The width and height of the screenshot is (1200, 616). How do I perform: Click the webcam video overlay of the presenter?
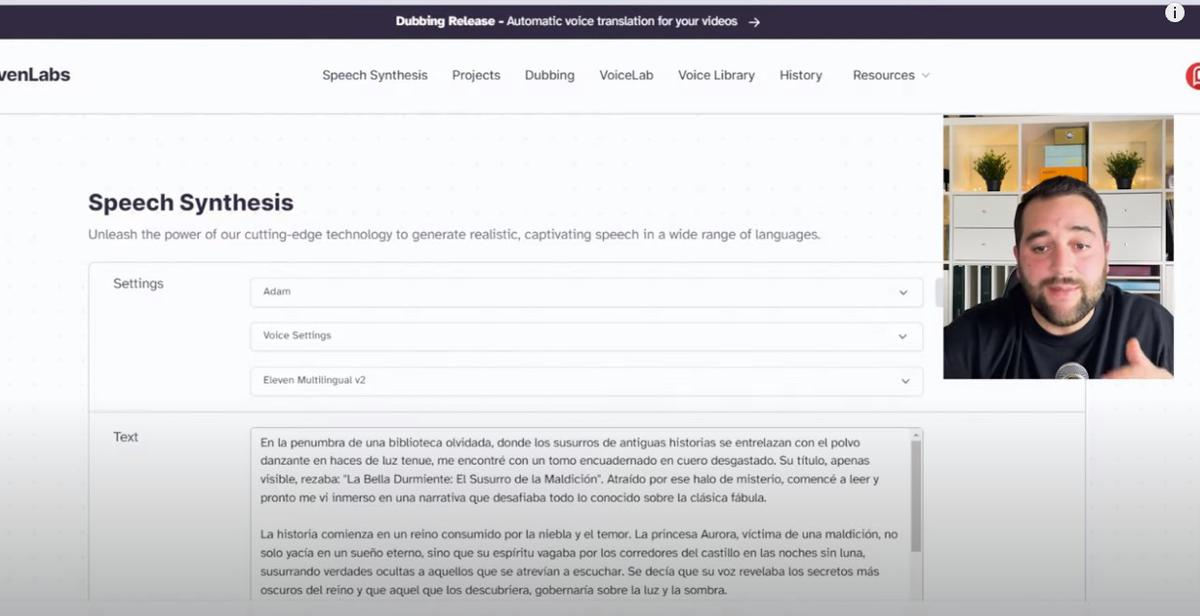1058,247
